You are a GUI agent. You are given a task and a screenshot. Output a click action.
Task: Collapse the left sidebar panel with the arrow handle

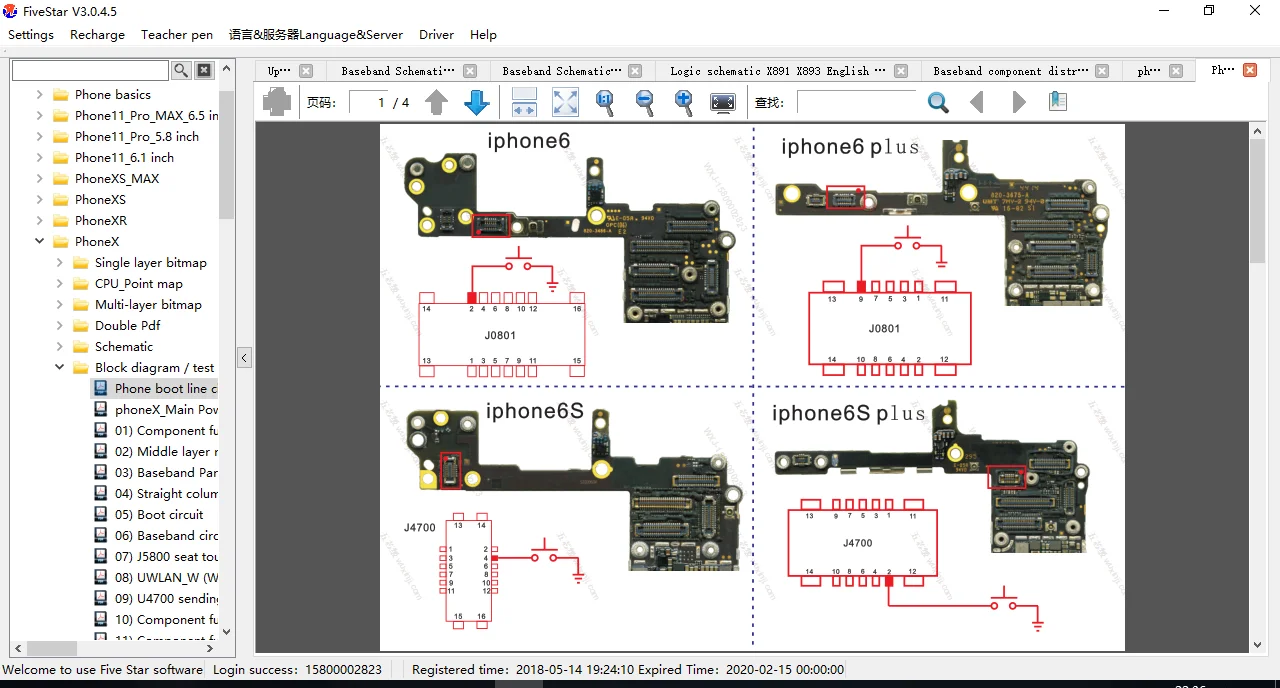pyautogui.click(x=245, y=358)
